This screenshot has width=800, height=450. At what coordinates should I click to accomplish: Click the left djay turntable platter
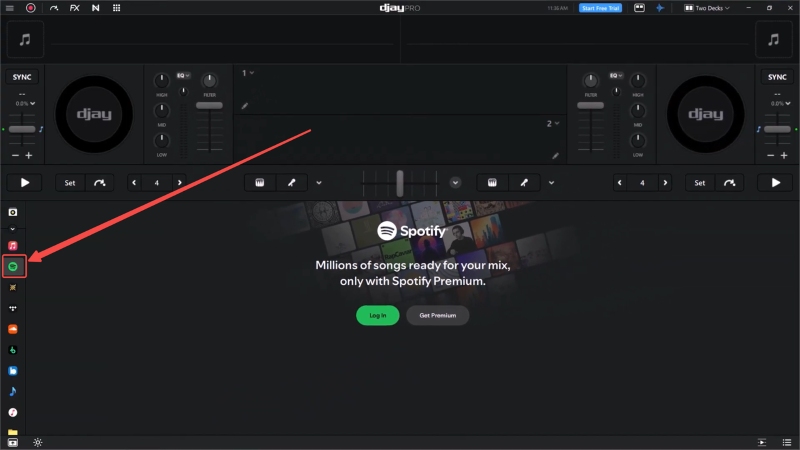coord(94,114)
